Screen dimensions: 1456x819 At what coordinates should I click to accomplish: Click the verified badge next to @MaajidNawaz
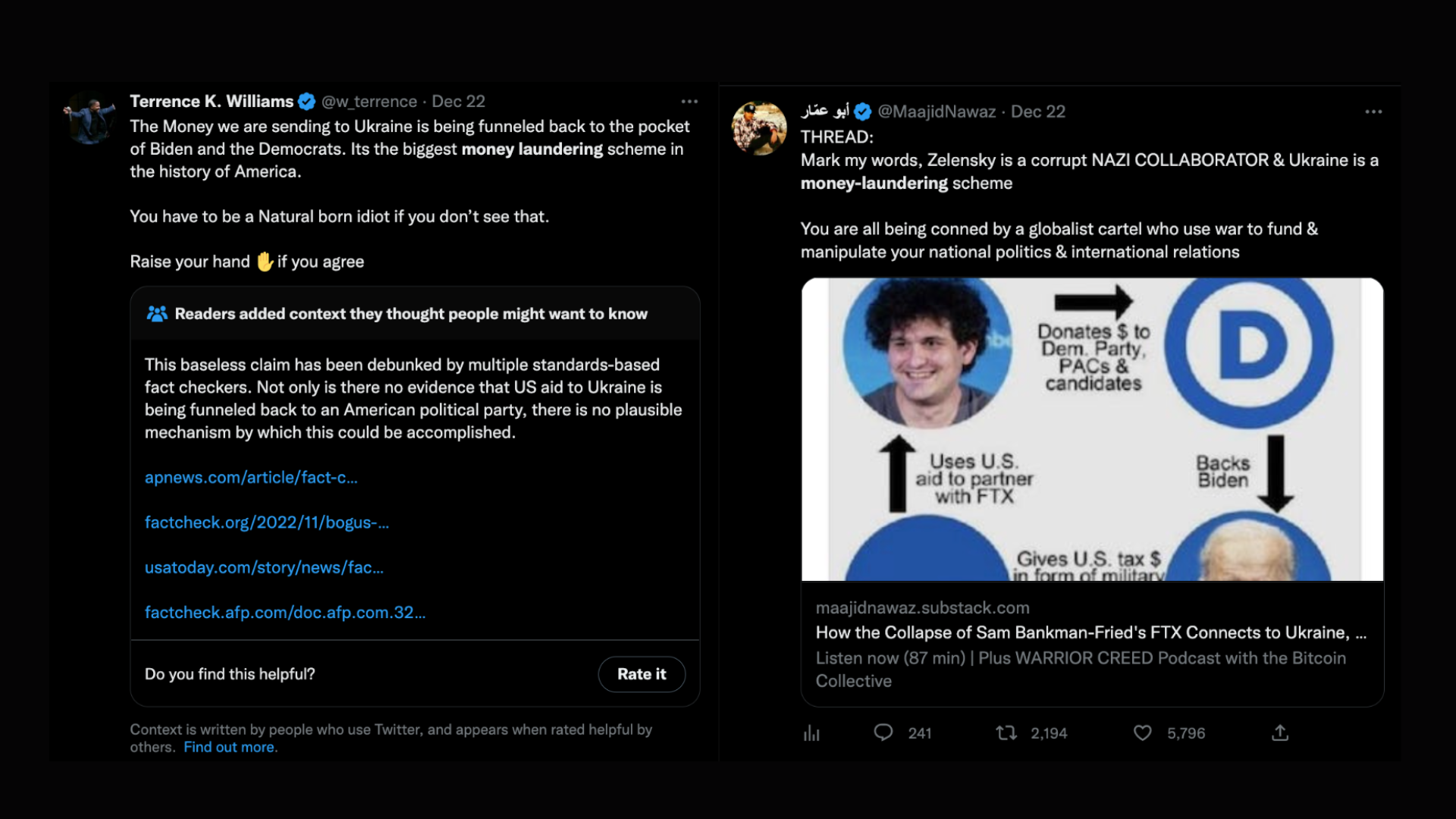pyautogui.click(x=862, y=112)
